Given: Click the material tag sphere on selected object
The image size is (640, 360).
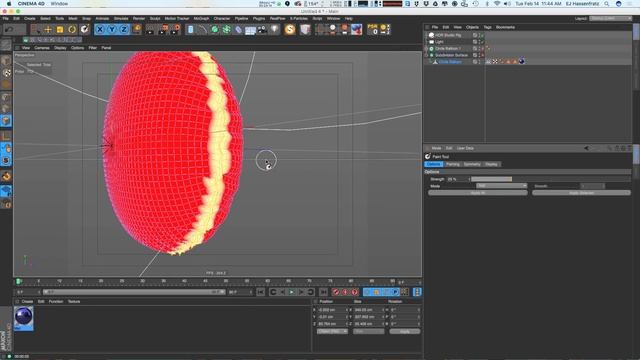Looking at the screenshot, I should pyautogui.click(x=521, y=62).
